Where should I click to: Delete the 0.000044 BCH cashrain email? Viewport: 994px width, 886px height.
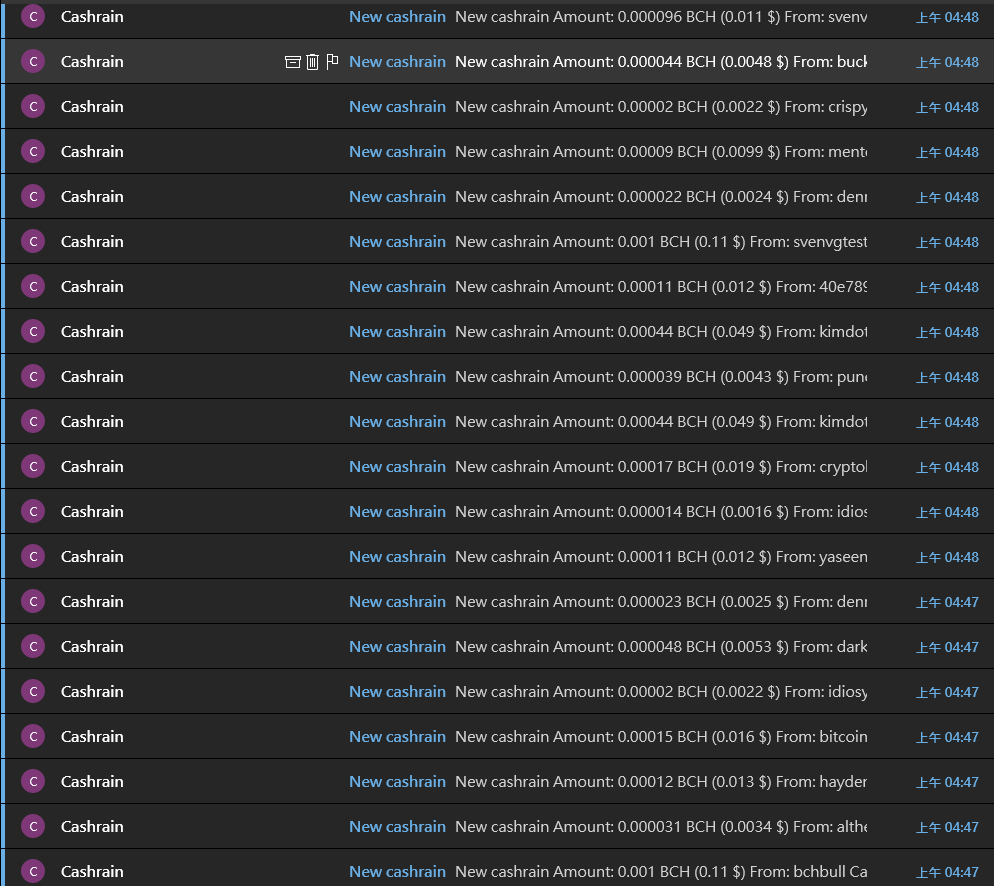pyautogui.click(x=312, y=61)
